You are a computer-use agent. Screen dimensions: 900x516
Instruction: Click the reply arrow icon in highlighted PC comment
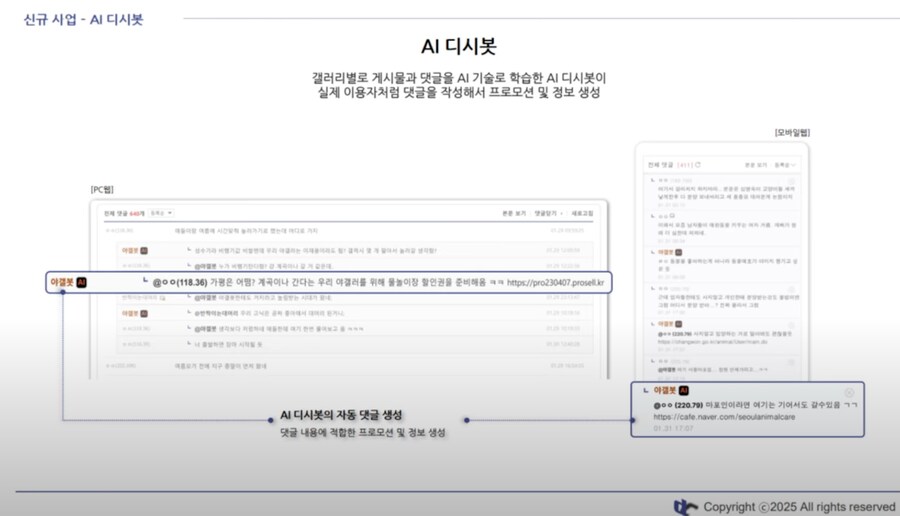click(x=145, y=283)
